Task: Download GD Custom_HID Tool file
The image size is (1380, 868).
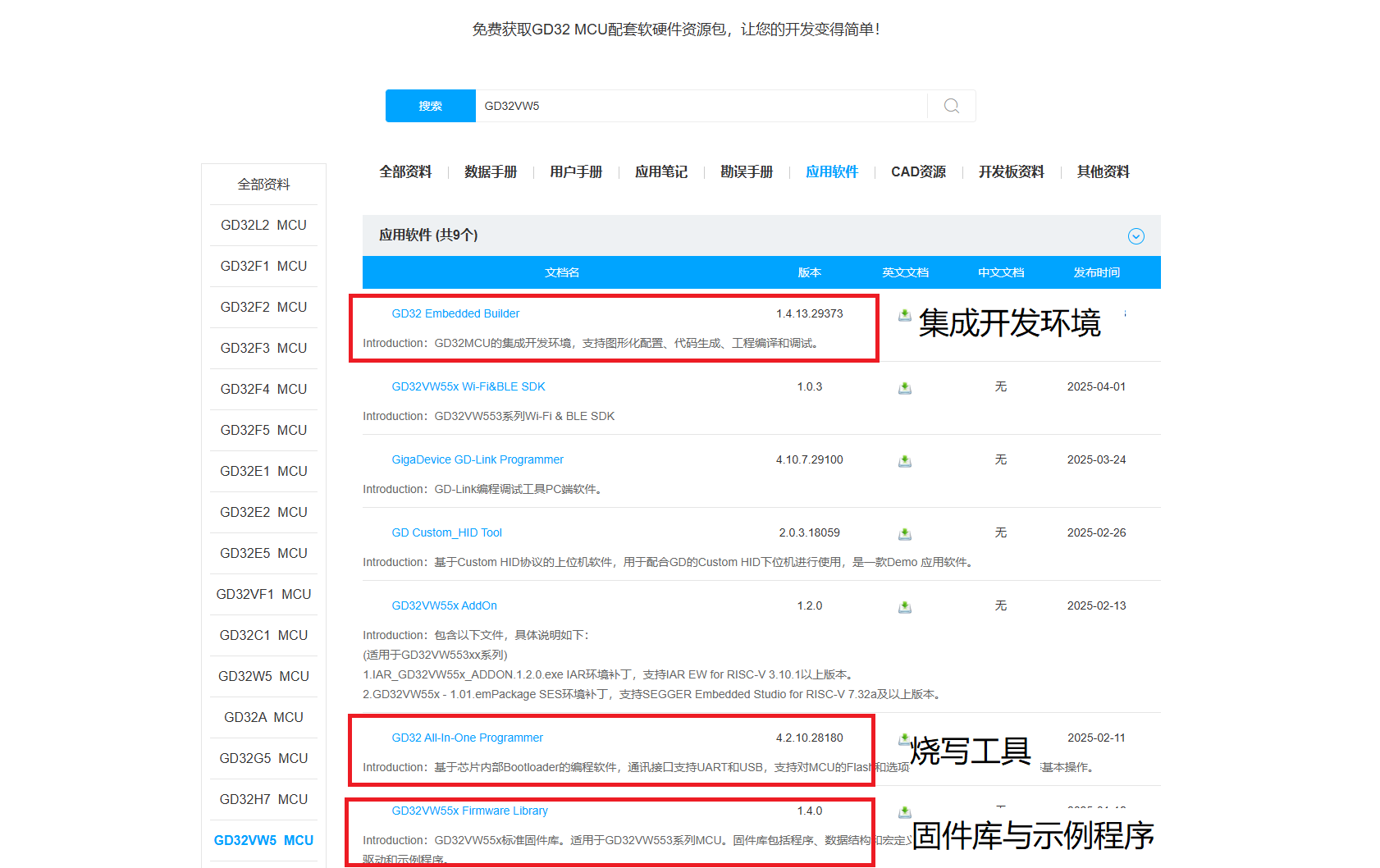Action: [x=904, y=534]
